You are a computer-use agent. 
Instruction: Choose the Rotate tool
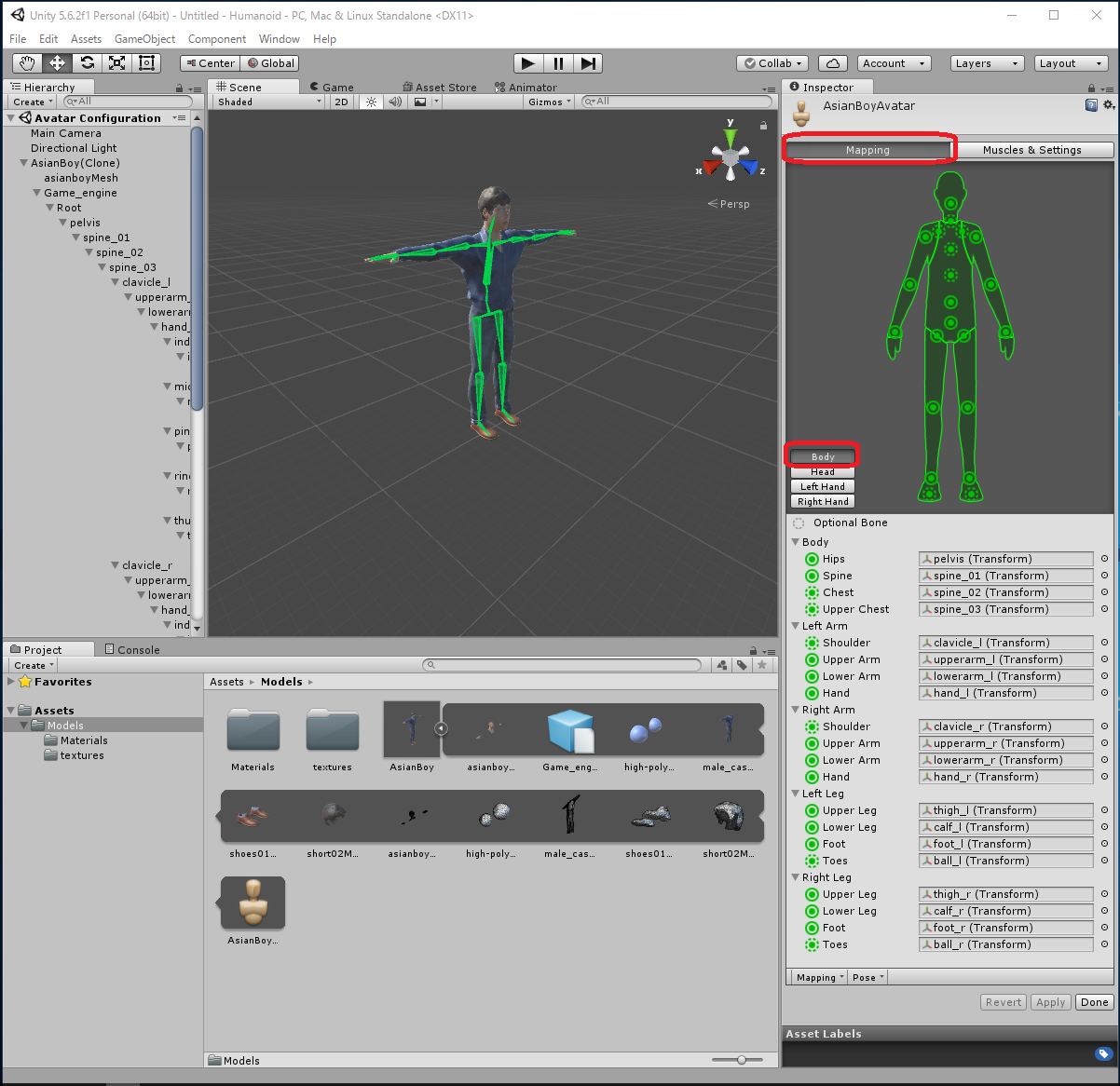(87, 63)
